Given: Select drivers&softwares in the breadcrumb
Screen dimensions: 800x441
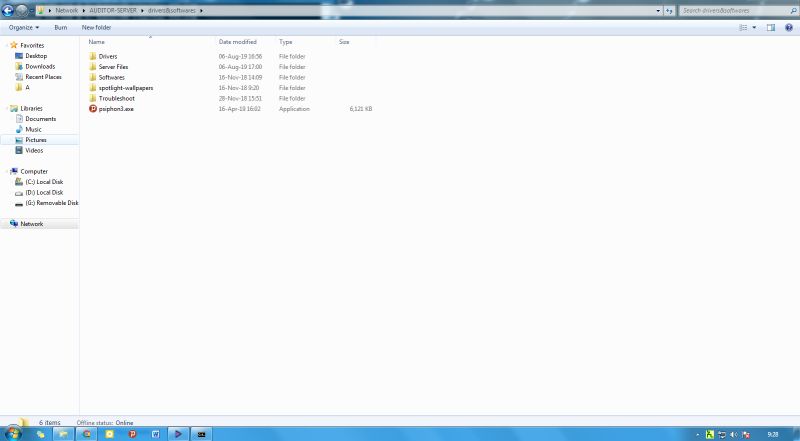Looking at the screenshot, I should 172,10.
